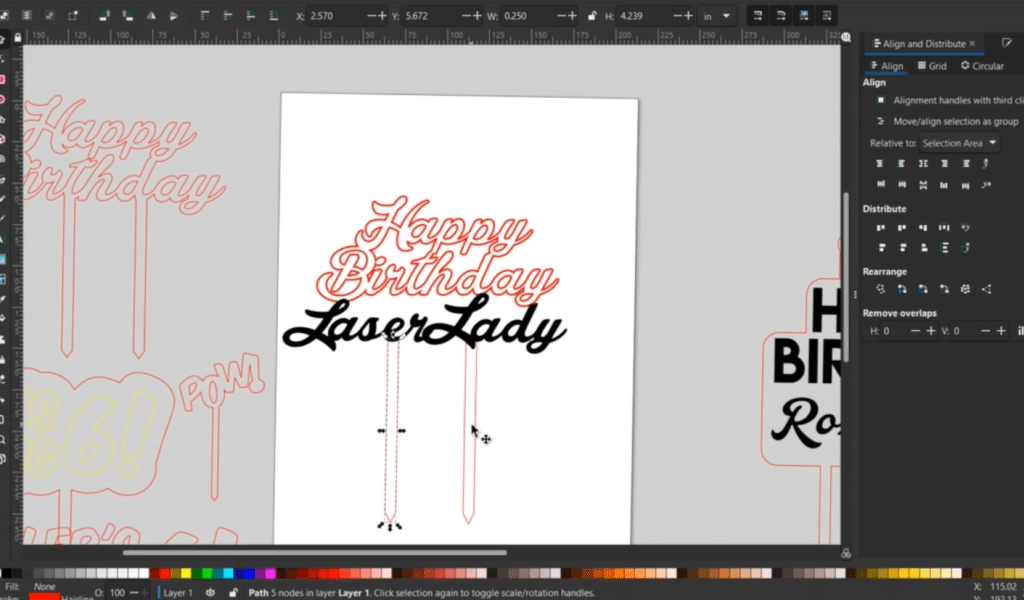Click first Distribute icon in top row
Screen dimensions: 1024x600
[x=881, y=228]
